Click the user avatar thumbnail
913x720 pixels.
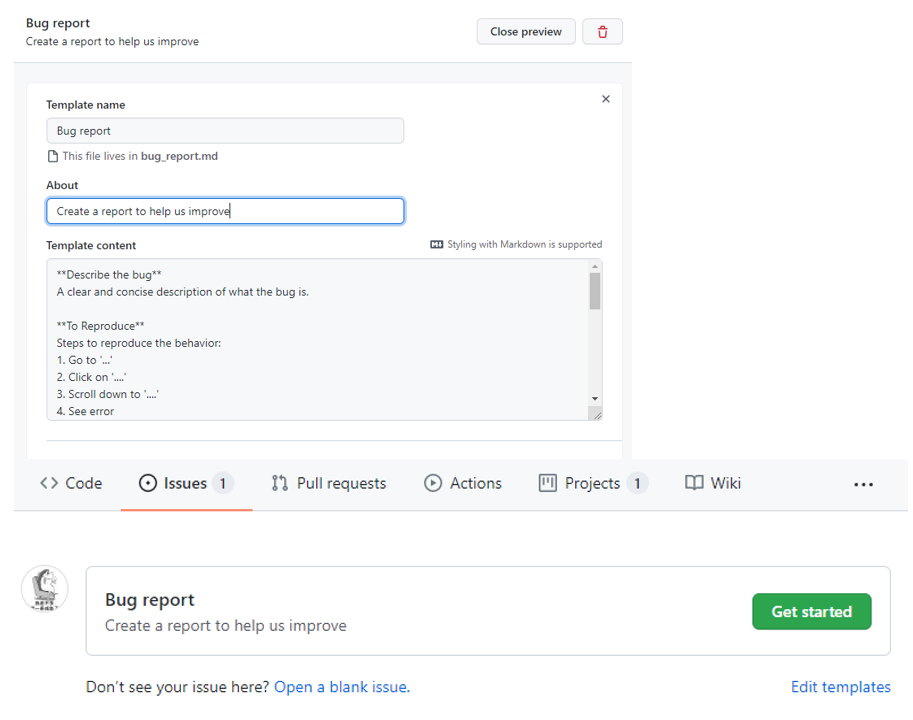pos(45,589)
